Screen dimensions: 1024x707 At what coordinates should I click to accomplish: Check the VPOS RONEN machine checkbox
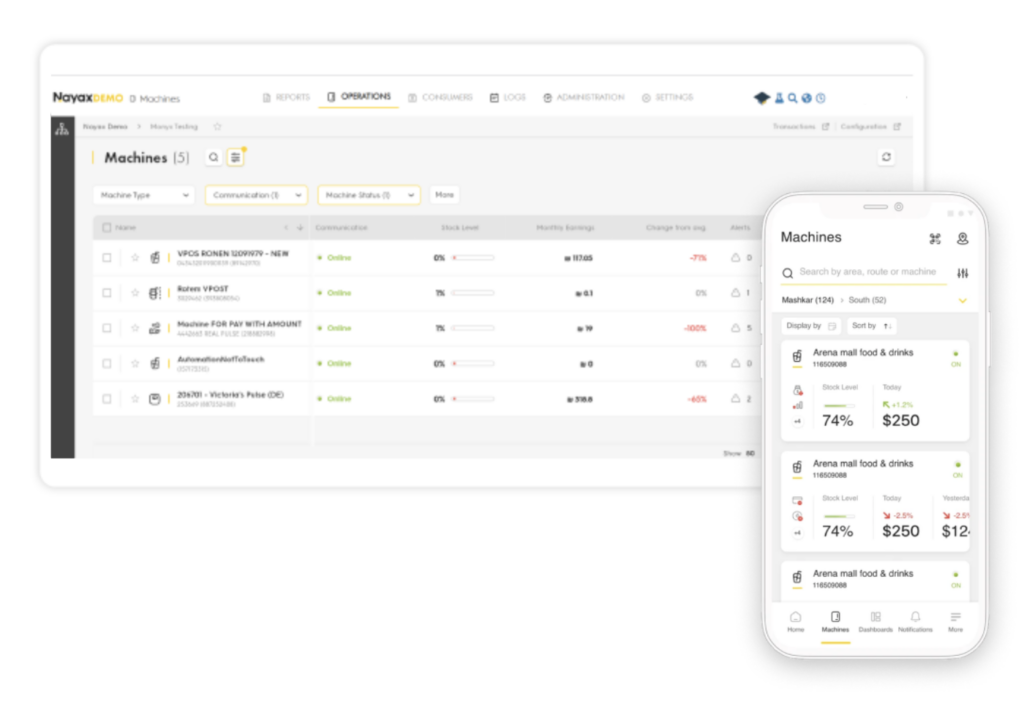[107, 258]
